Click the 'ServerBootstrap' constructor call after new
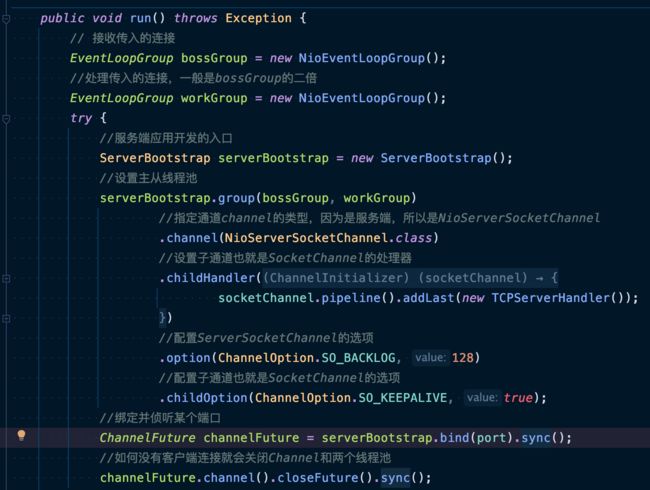650x490 pixels. click(x=436, y=158)
